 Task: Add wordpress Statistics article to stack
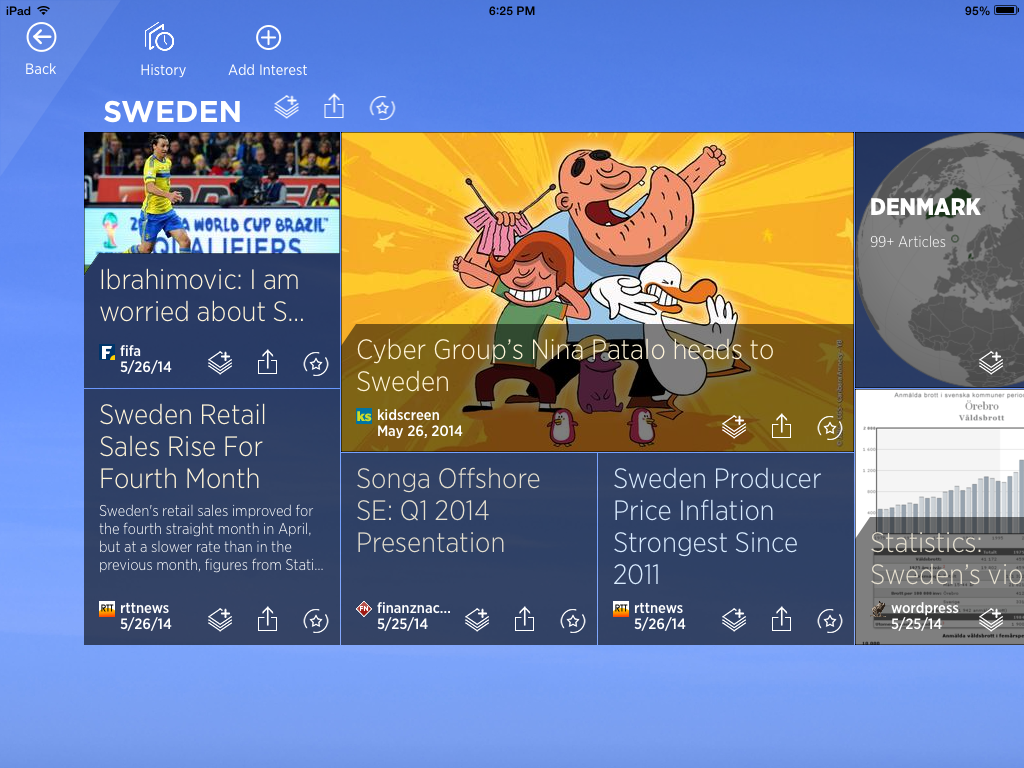pos(991,620)
